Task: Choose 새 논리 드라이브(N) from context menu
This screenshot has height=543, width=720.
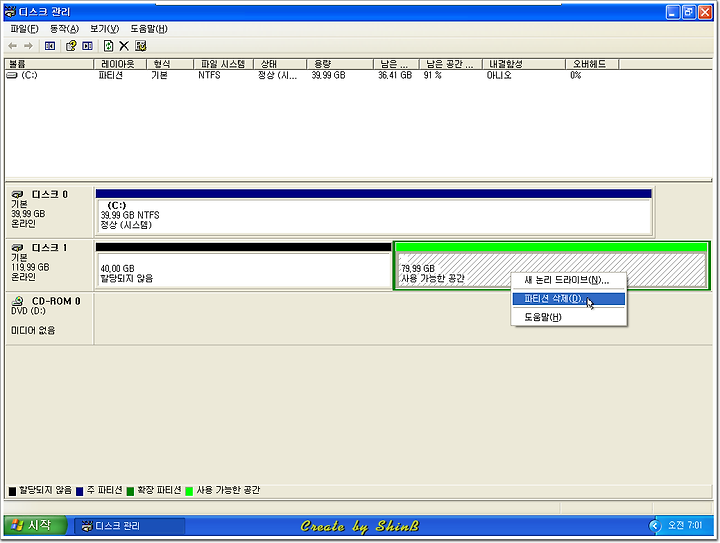Action: [568, 280]
